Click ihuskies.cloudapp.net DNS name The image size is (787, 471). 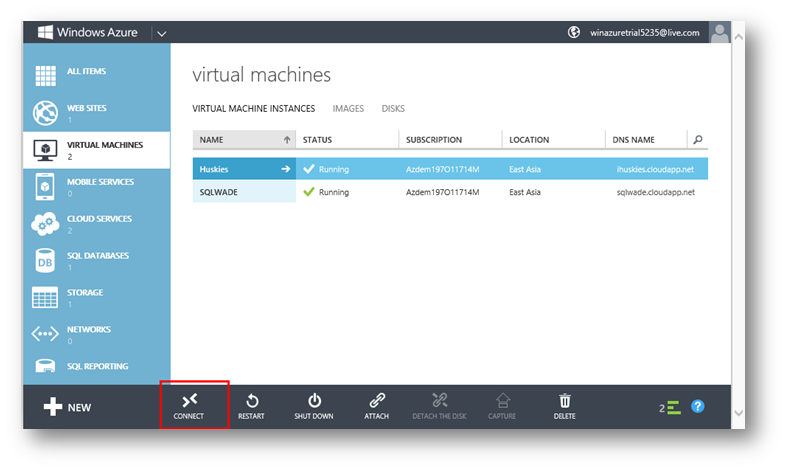tap(655, 169)
